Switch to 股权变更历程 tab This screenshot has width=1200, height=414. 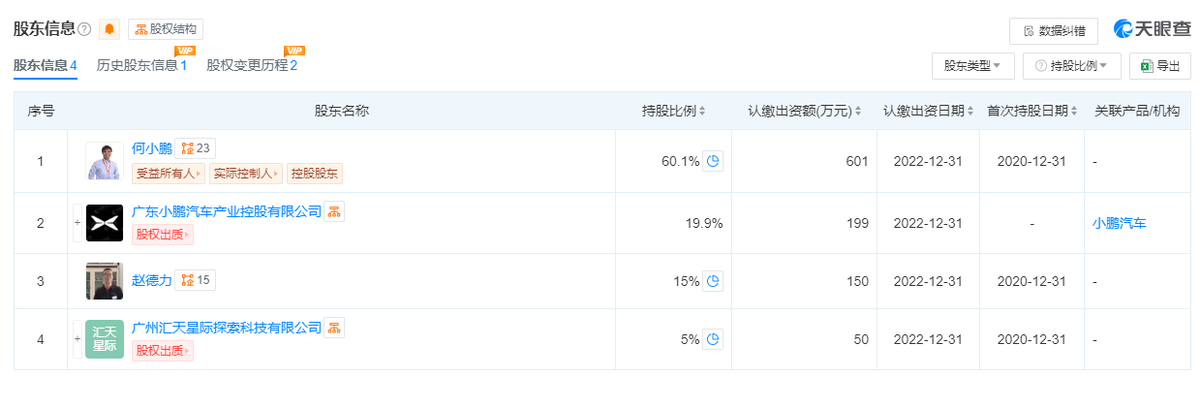coord(251,65)
